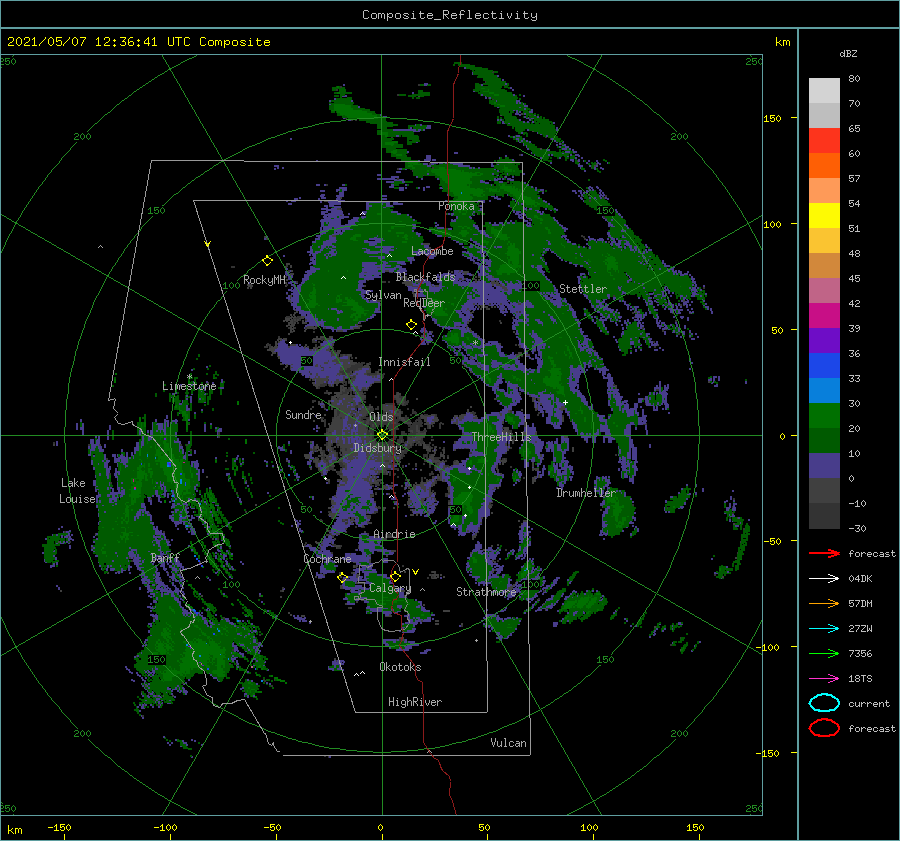
Task: Click the Okotoks label
Action: [x=400, y=667]
